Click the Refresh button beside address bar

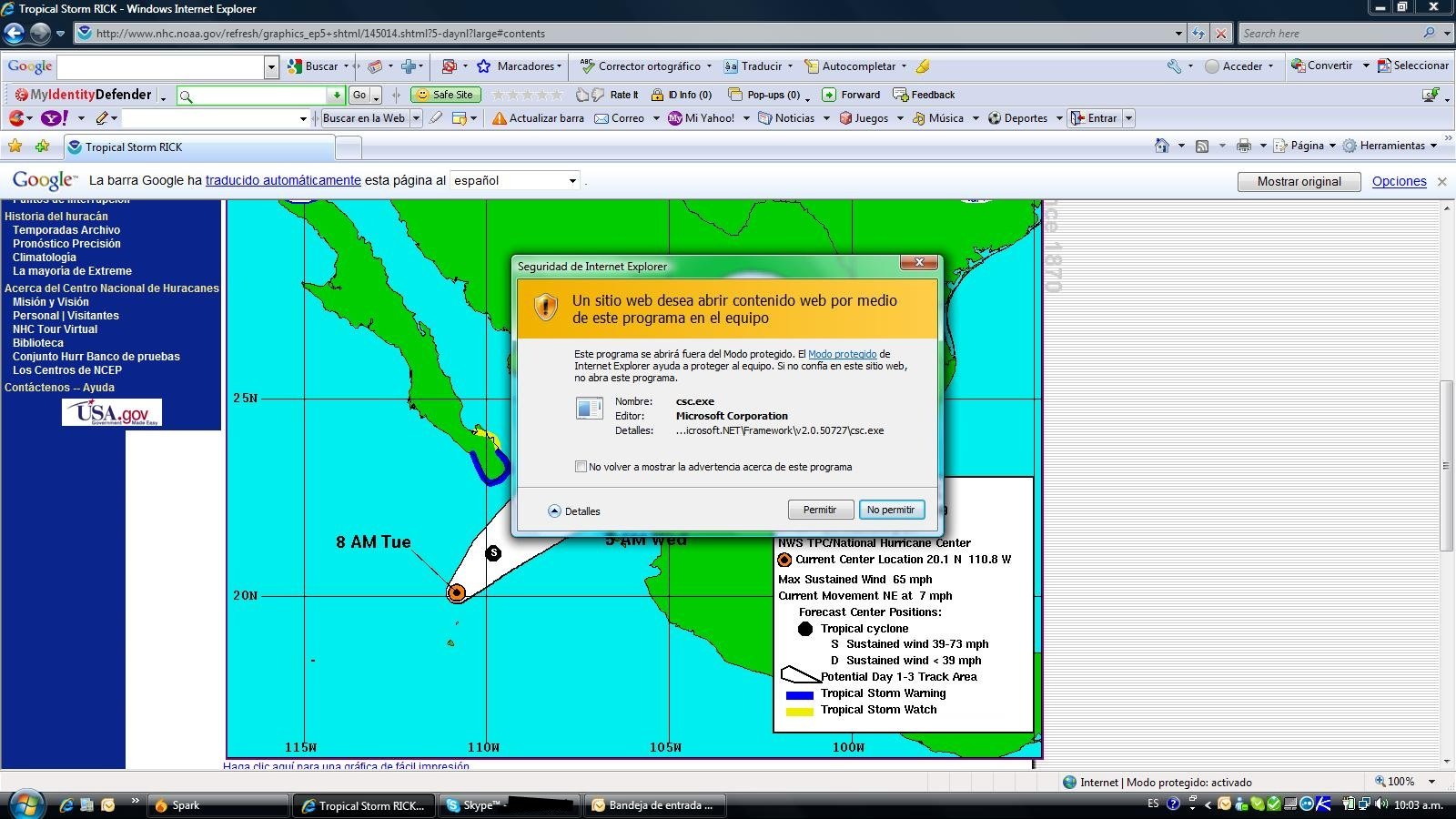pyautogui.click(x=1198, y=34)
